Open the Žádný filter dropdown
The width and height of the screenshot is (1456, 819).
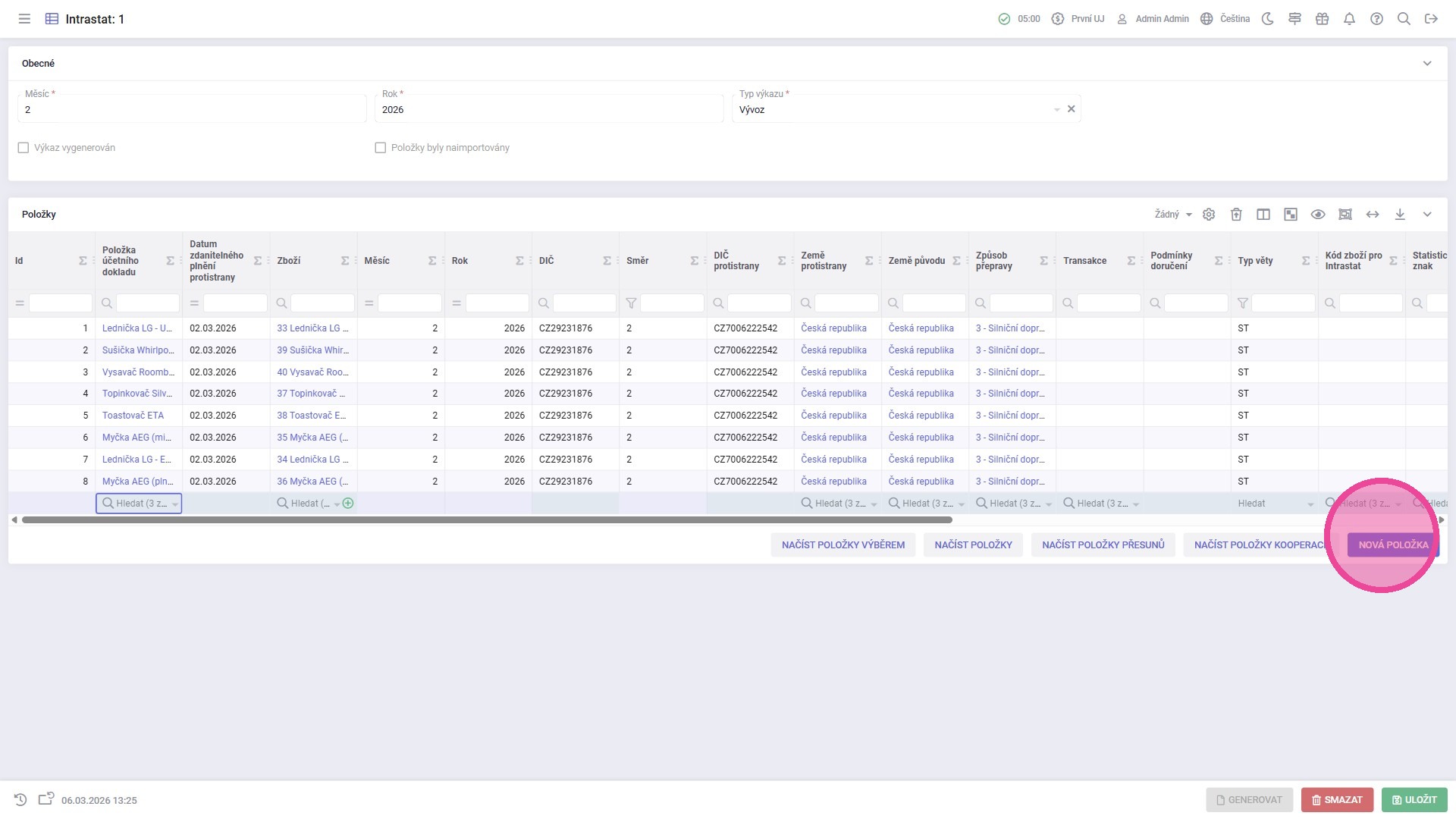(1172, 215)
